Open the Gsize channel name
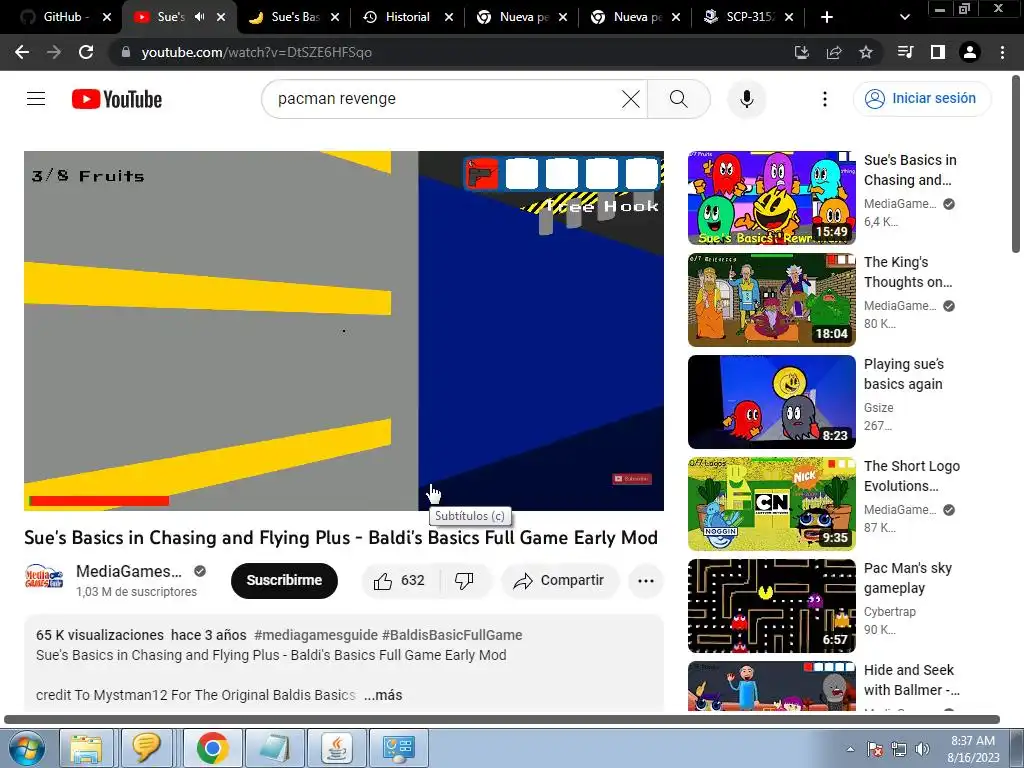Screen dimensions: 1024x768 coord(878,408)
